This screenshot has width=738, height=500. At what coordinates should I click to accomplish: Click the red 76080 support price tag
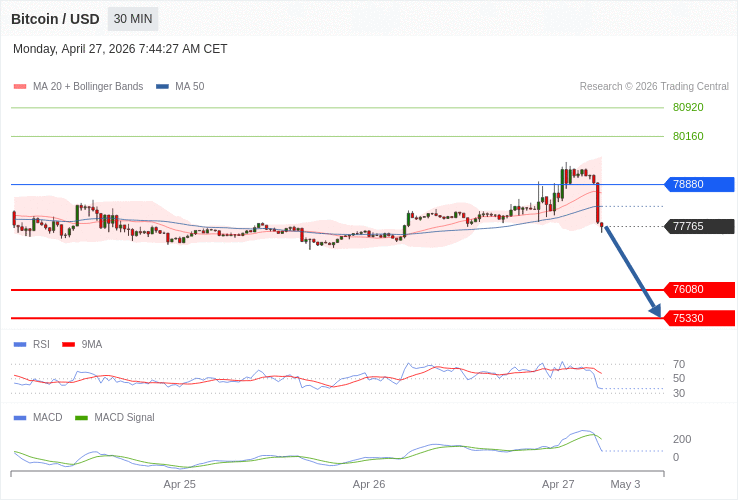(699, 290)
